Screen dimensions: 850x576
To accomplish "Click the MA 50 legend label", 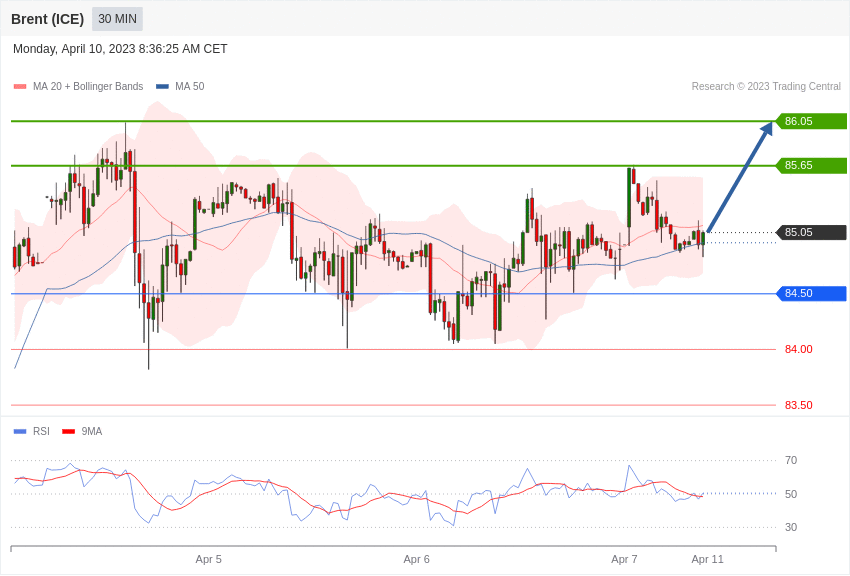I will point(190,86).
